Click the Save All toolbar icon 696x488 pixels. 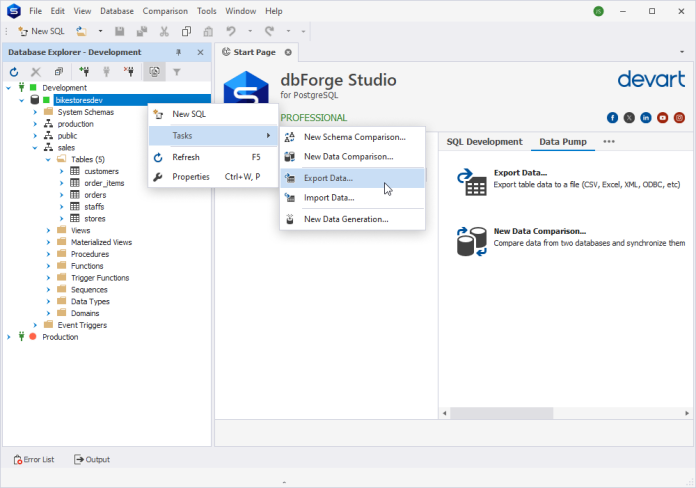(142, 31)
